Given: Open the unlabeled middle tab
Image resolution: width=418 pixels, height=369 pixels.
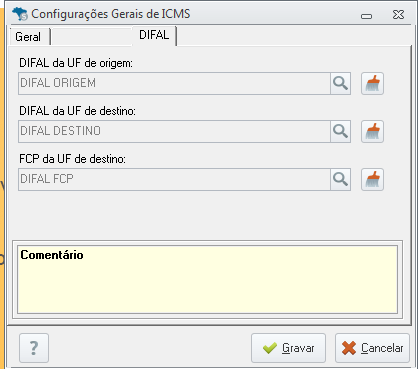Looking at the screenshot, I should (x=92, y=36).
